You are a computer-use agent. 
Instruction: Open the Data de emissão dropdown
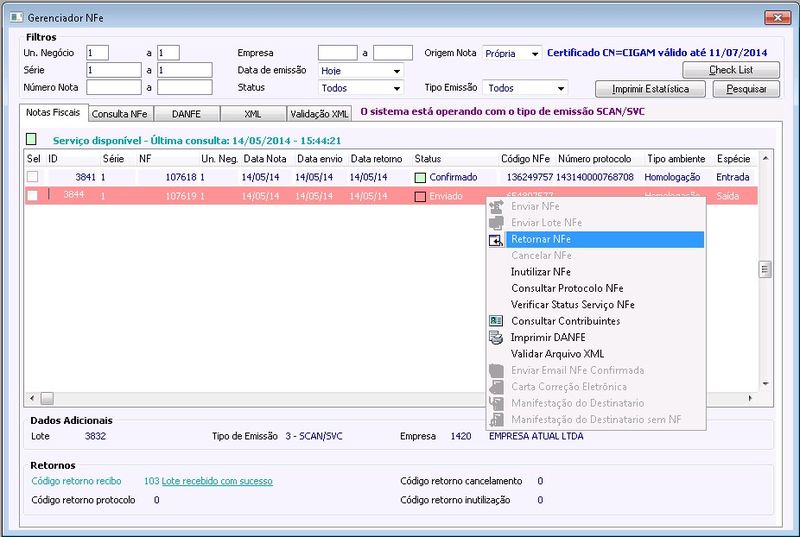point(396,71)
